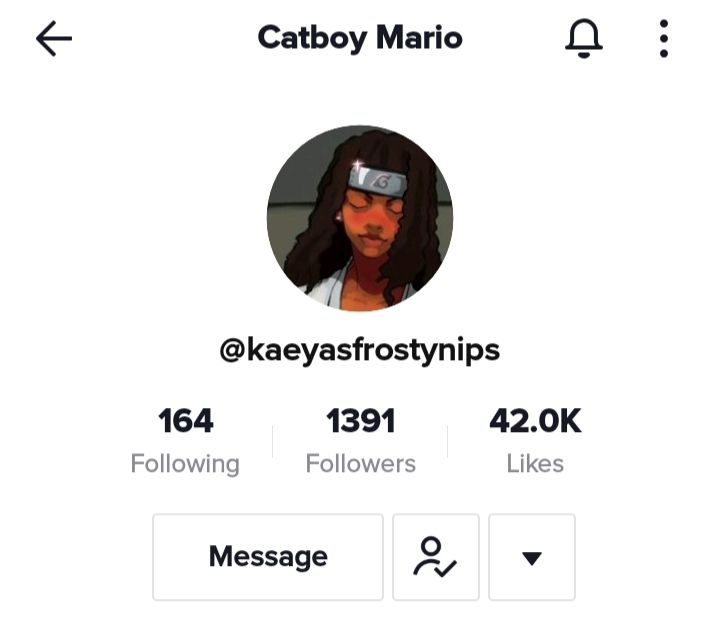The height and width of the screenshot is (630, 720).
Task: Tap the Catboy Mario profile title
Action: tap(360, 38)
